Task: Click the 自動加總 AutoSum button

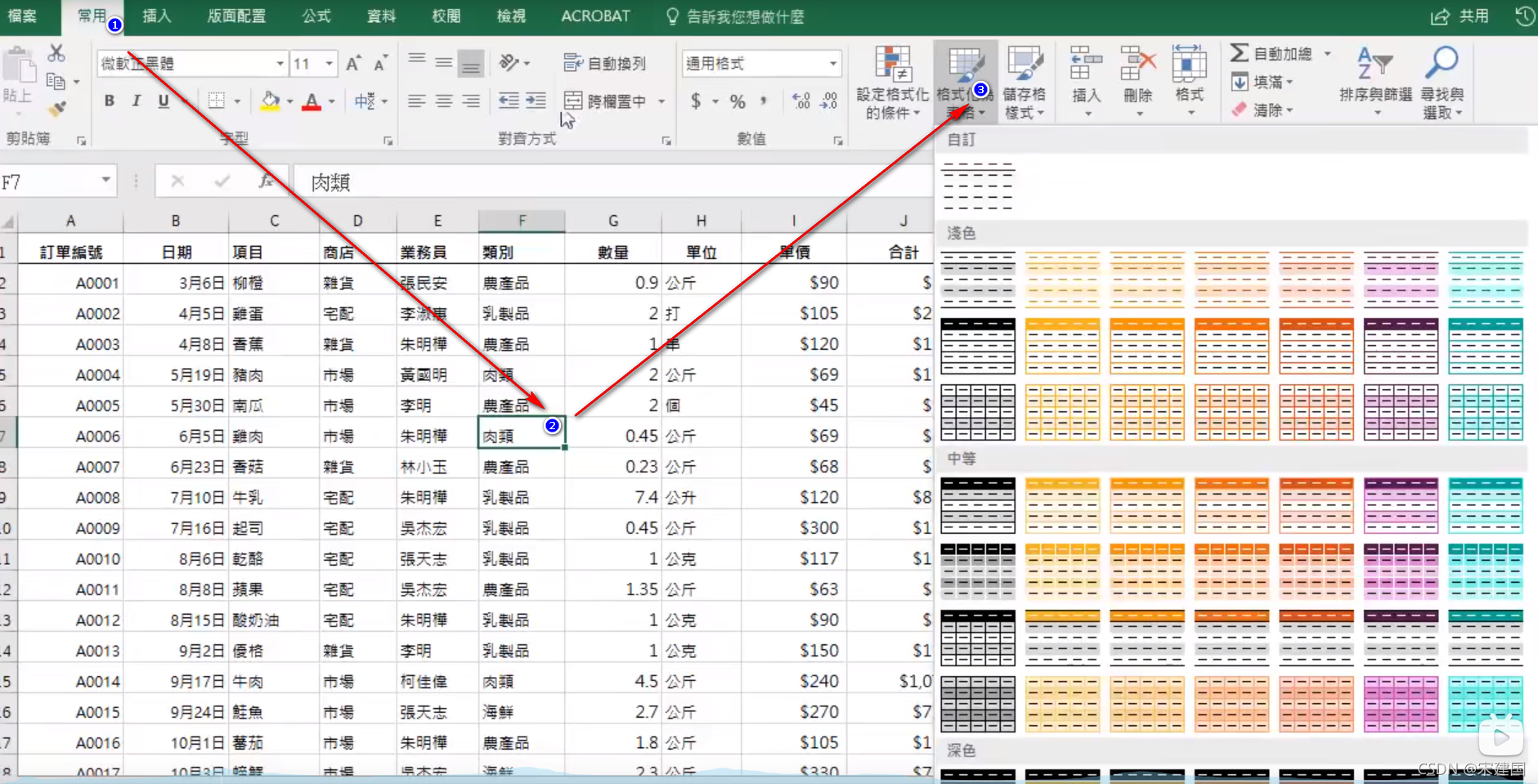Action: pos(1272,54)
